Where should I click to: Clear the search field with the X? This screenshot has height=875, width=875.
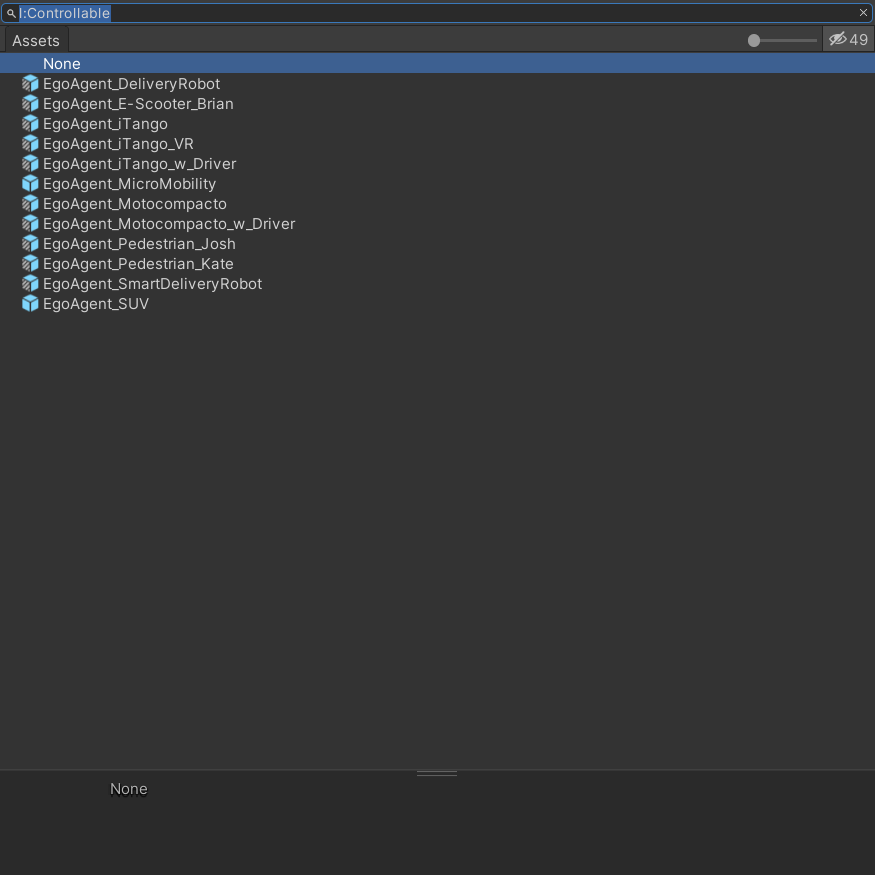[x=863, y=13]
